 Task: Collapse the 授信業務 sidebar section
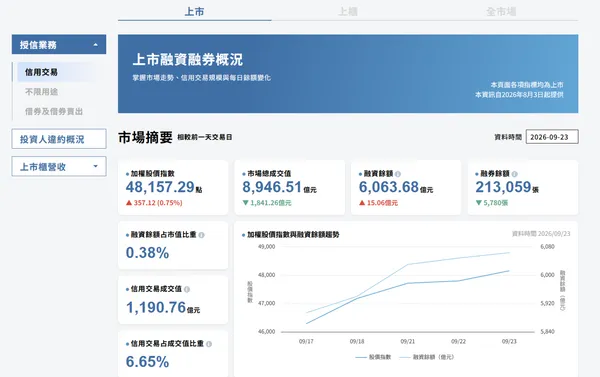tap(59, 44)
